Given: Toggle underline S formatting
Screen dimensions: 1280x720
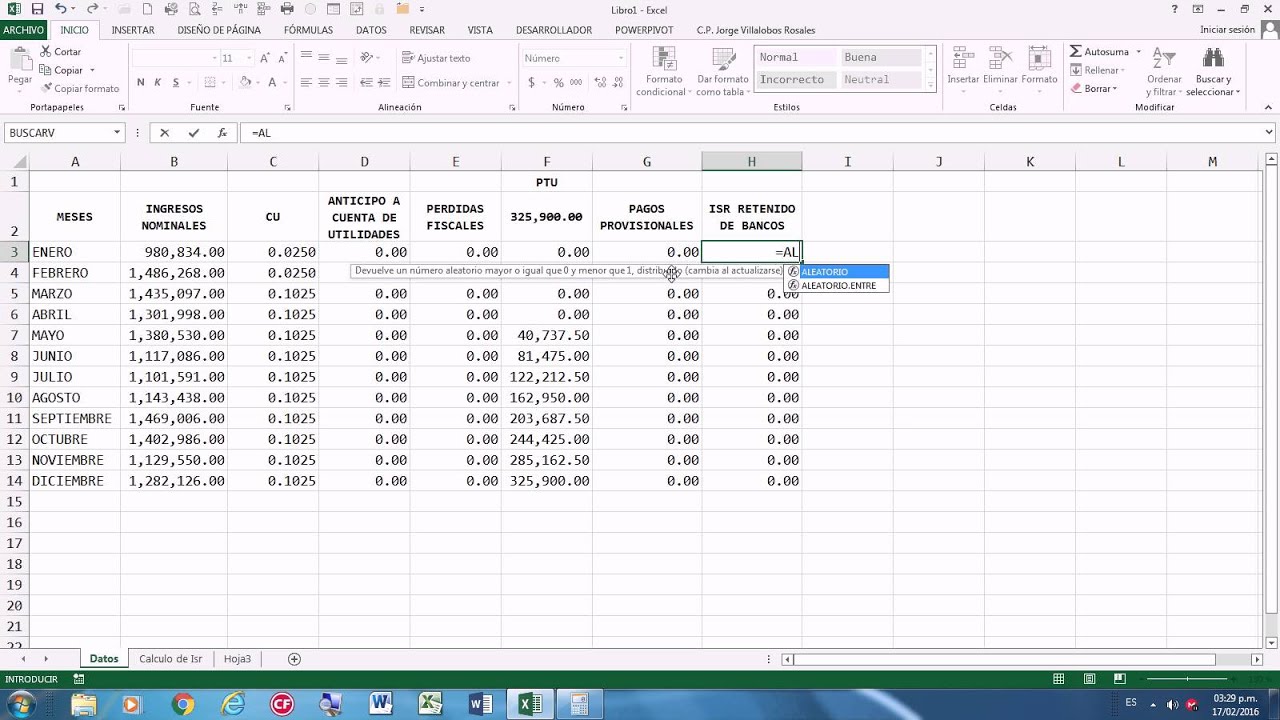Looking at the screenshot, I should (176, 82).
